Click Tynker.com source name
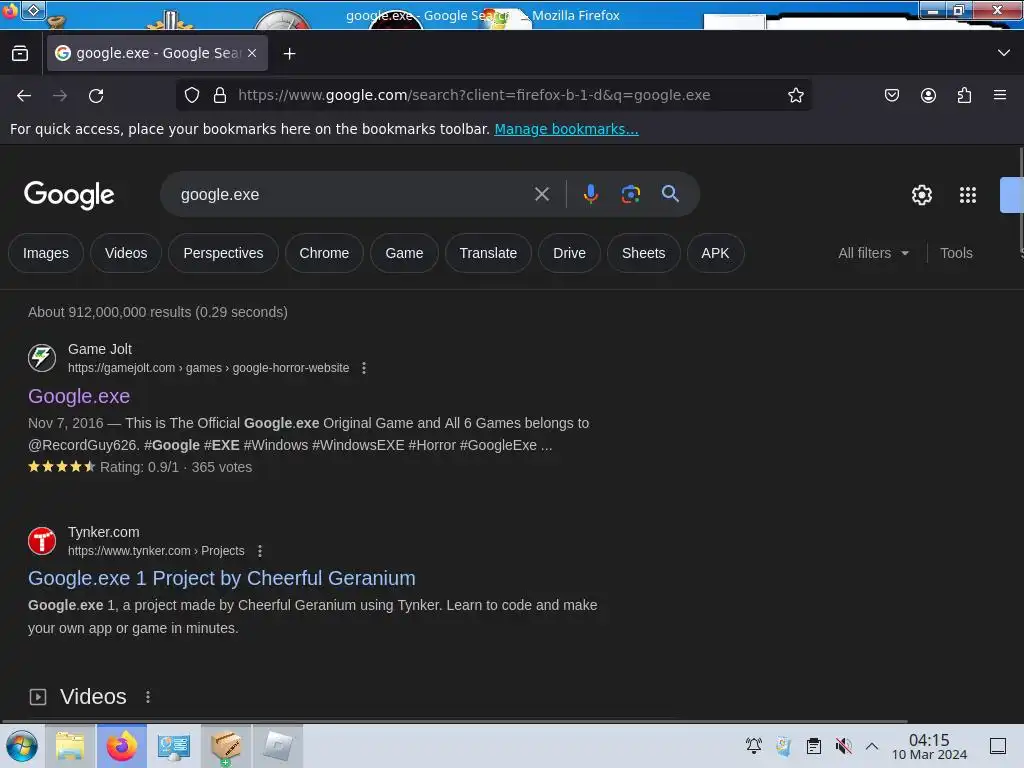Image resolution: width=1024 pixels, height=768 pixels. [103, 532]
